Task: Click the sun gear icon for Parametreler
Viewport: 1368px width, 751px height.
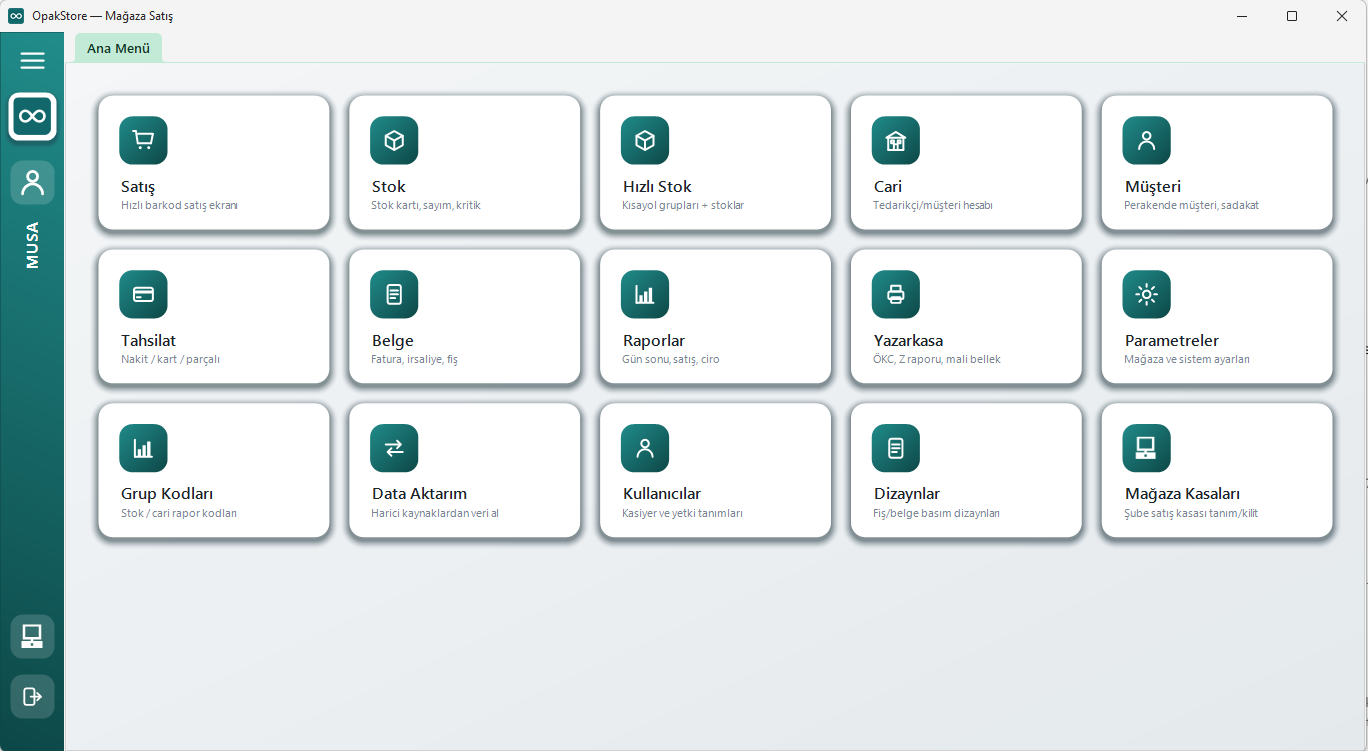Action: click(1147, 295)
